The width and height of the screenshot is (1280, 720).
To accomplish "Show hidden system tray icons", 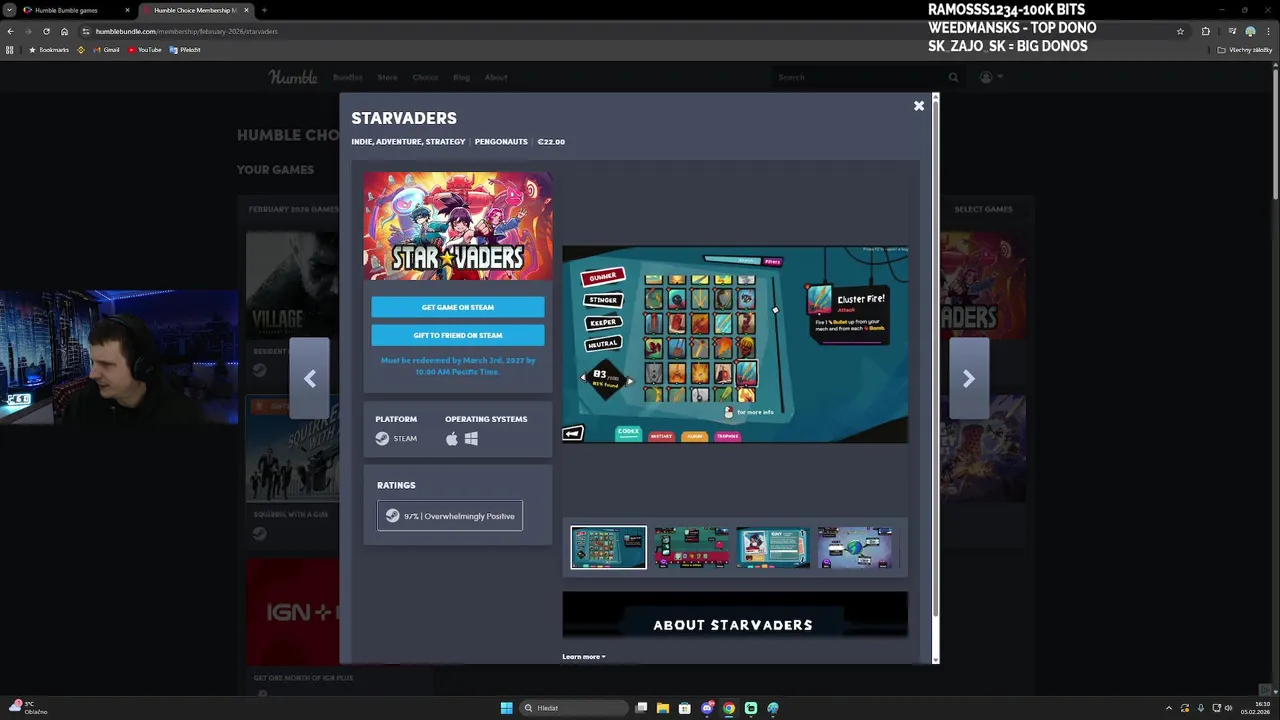I will (x=1169, y=708).
